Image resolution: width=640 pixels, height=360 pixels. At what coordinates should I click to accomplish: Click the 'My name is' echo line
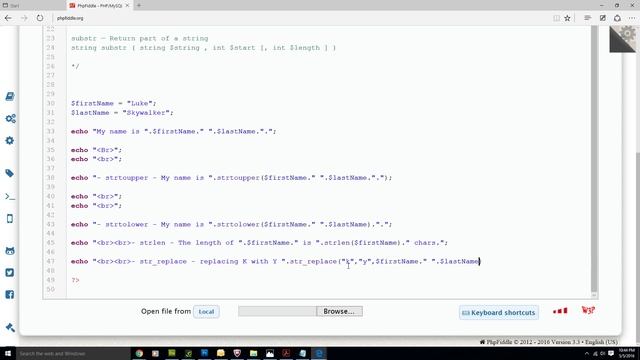pyautogui.click(x=173, y=131)
